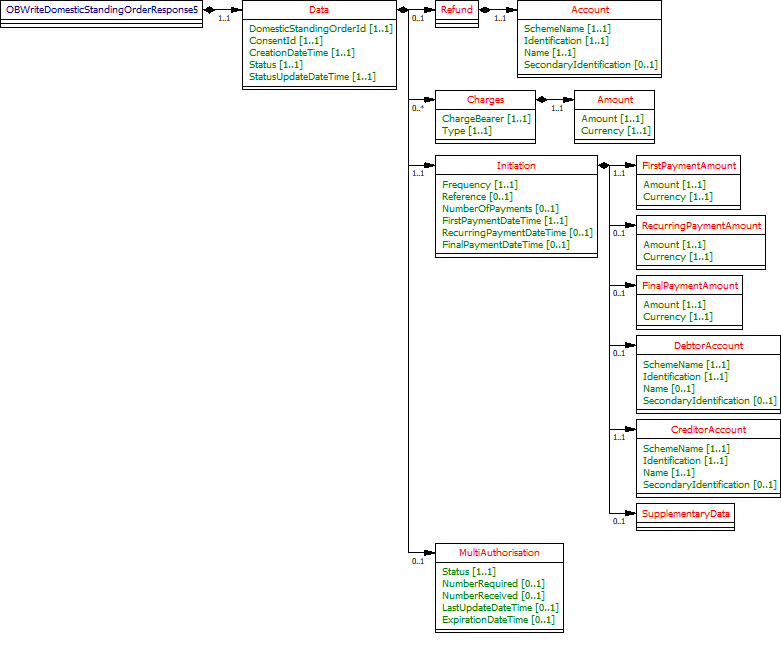Screen dimensions: 781x650
Task: Click the arrowhead pointing into MultiAuthorisation box
Action: 428,552
